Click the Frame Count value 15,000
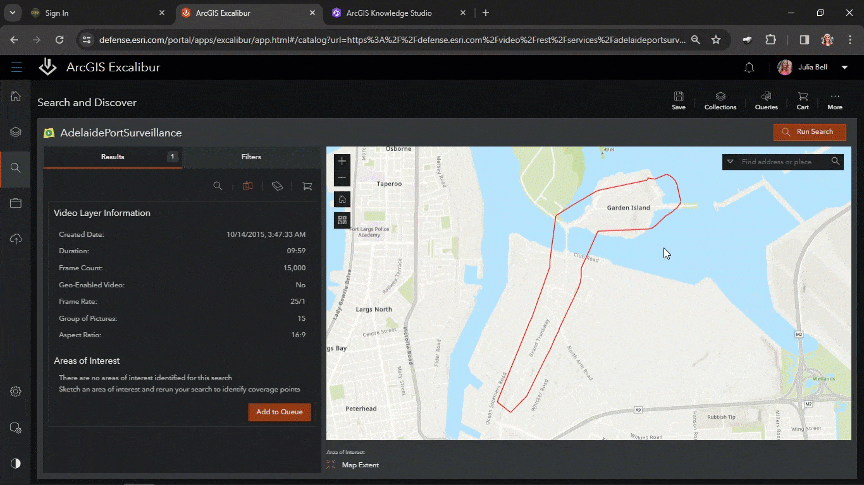This screenshot has width=864, height=485. click(x=294, y=268)
